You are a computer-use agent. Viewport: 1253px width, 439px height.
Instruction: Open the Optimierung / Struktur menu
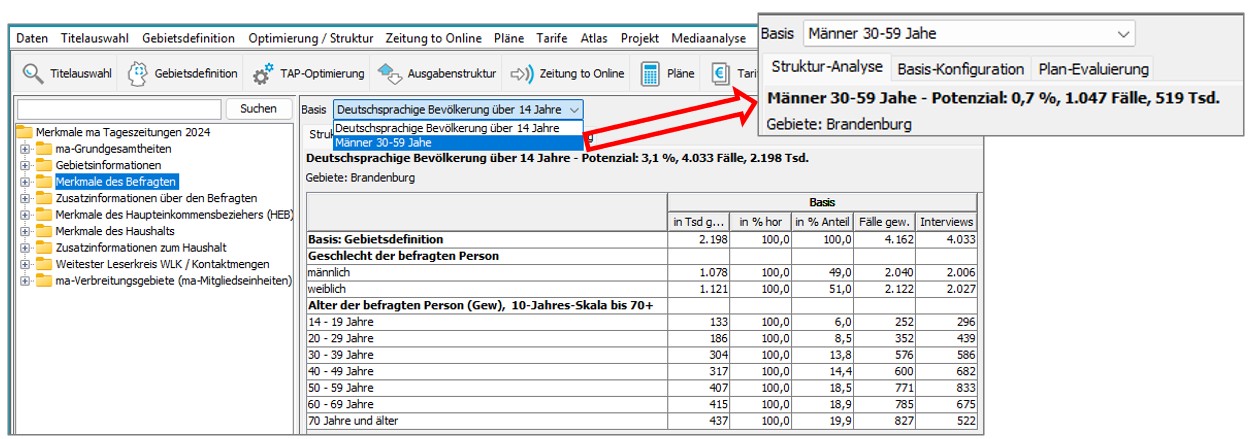pyautogui.click(x=312, y=38)
